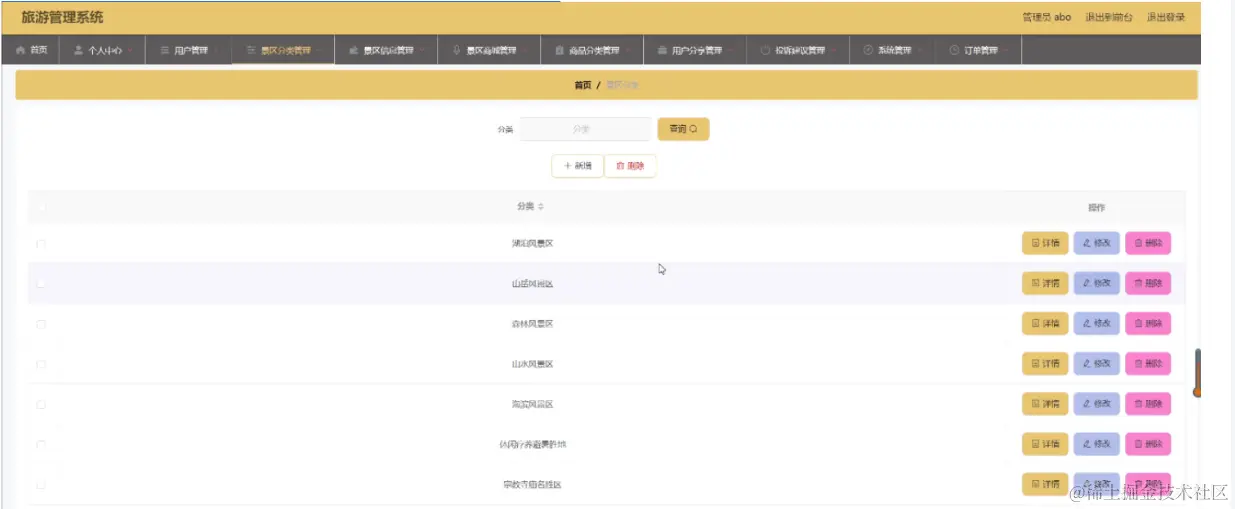Screen dimensions: 1235x509
Task: Click 删除 for 山岳风景区 row
Action: (x=1148, y=283)
